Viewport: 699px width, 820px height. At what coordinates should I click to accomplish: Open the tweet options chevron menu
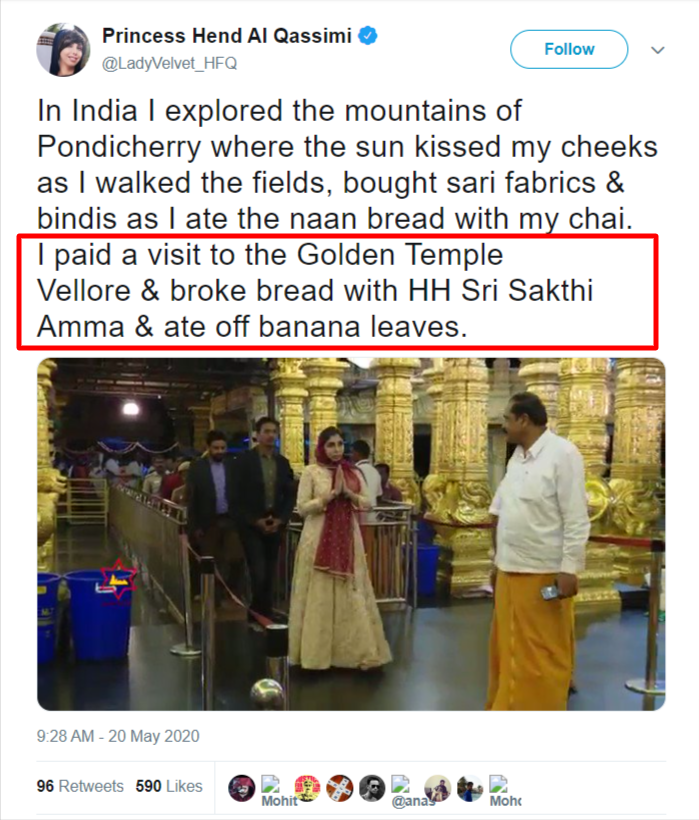click(658, 49)
